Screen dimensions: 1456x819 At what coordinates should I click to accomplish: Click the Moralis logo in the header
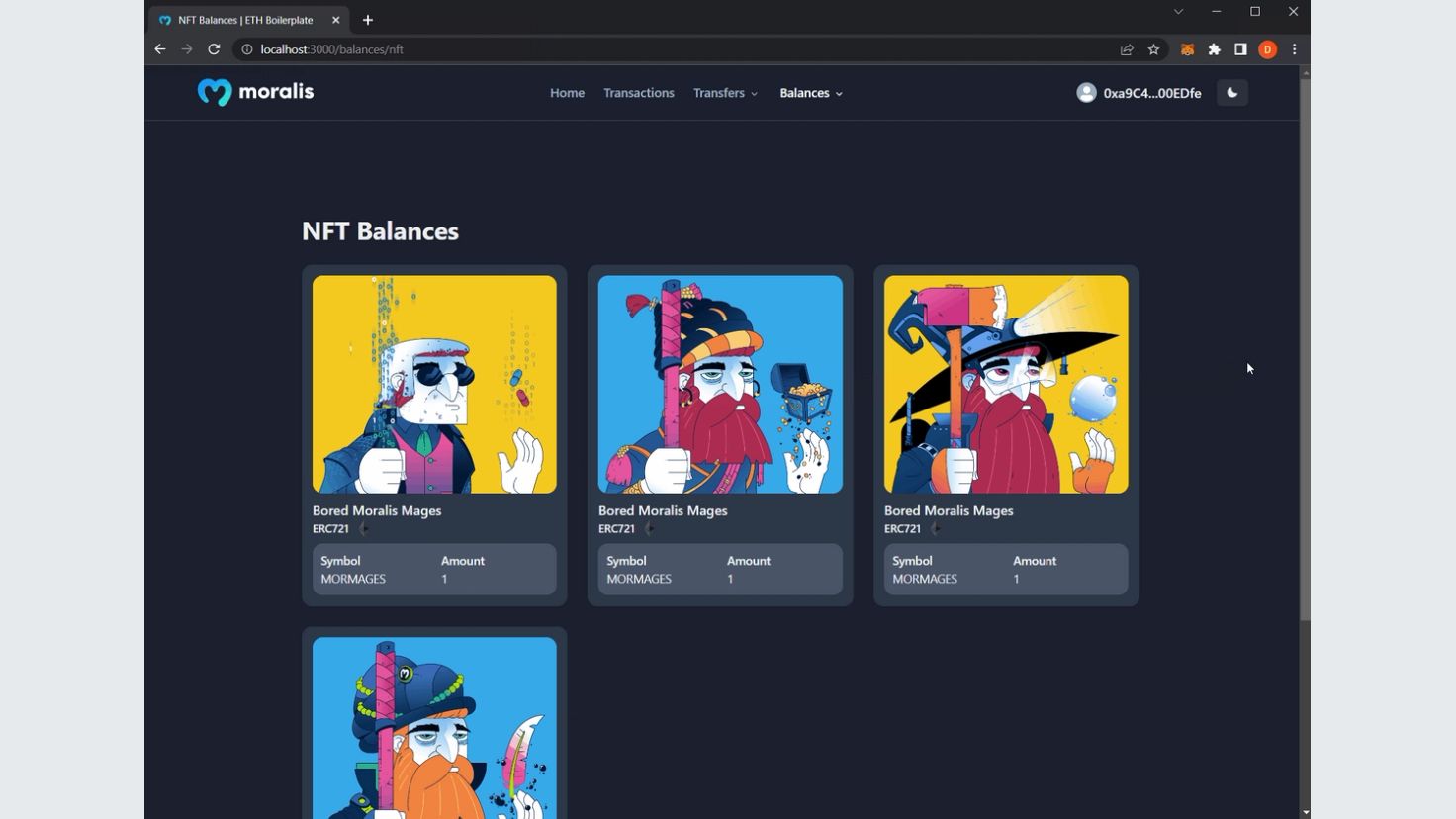point(255,92)
